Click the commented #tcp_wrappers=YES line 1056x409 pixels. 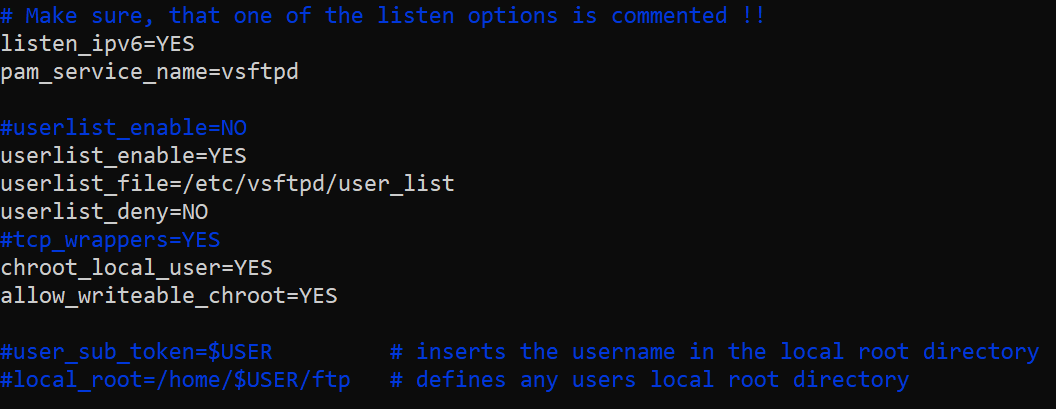click(x=110, y=240)
